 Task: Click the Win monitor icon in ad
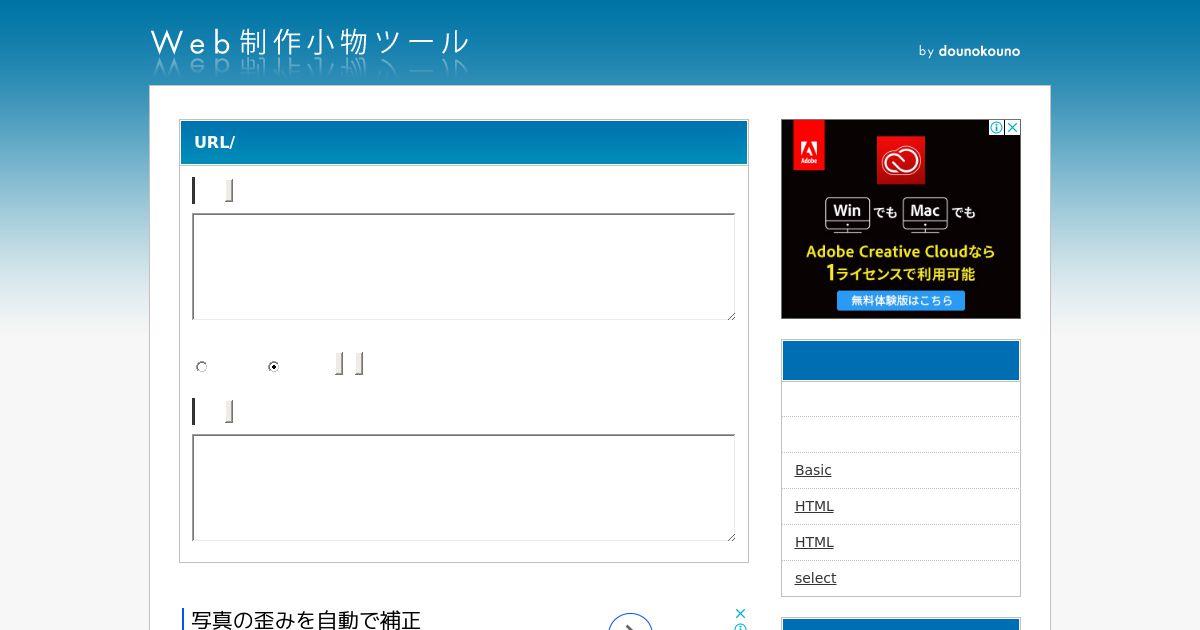point(847,212)
